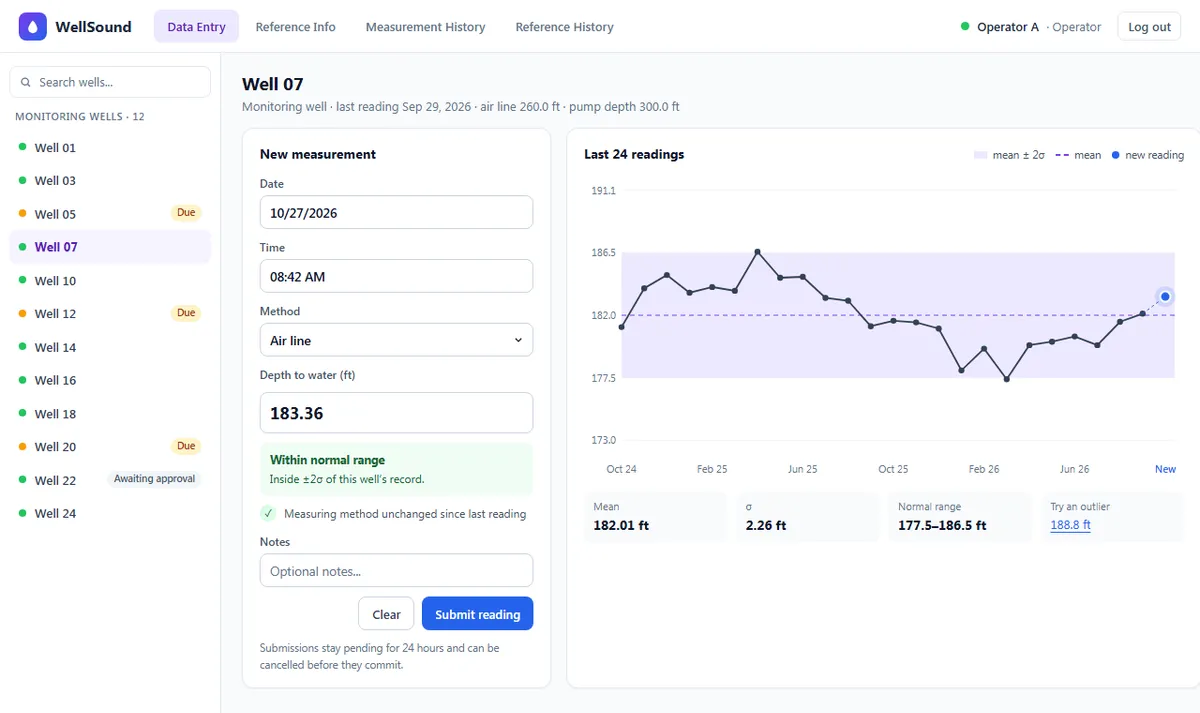Viewport: 1200px width, 713px height.
Task: Select Well 10 in the wells list
Action: tap(110, 281)
